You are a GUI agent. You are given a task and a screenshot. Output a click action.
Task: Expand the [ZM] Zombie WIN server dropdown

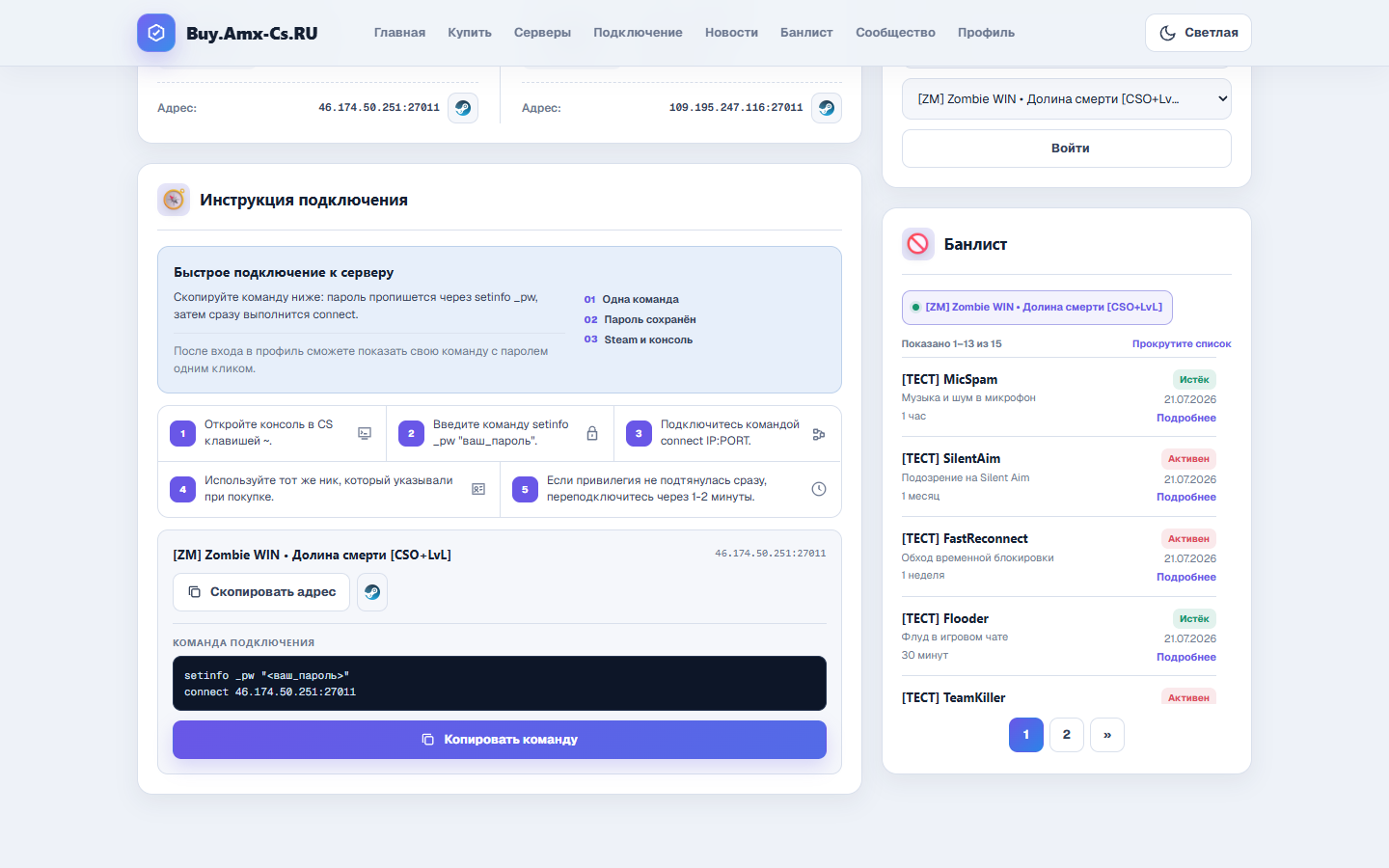(x=1066, y=98)
